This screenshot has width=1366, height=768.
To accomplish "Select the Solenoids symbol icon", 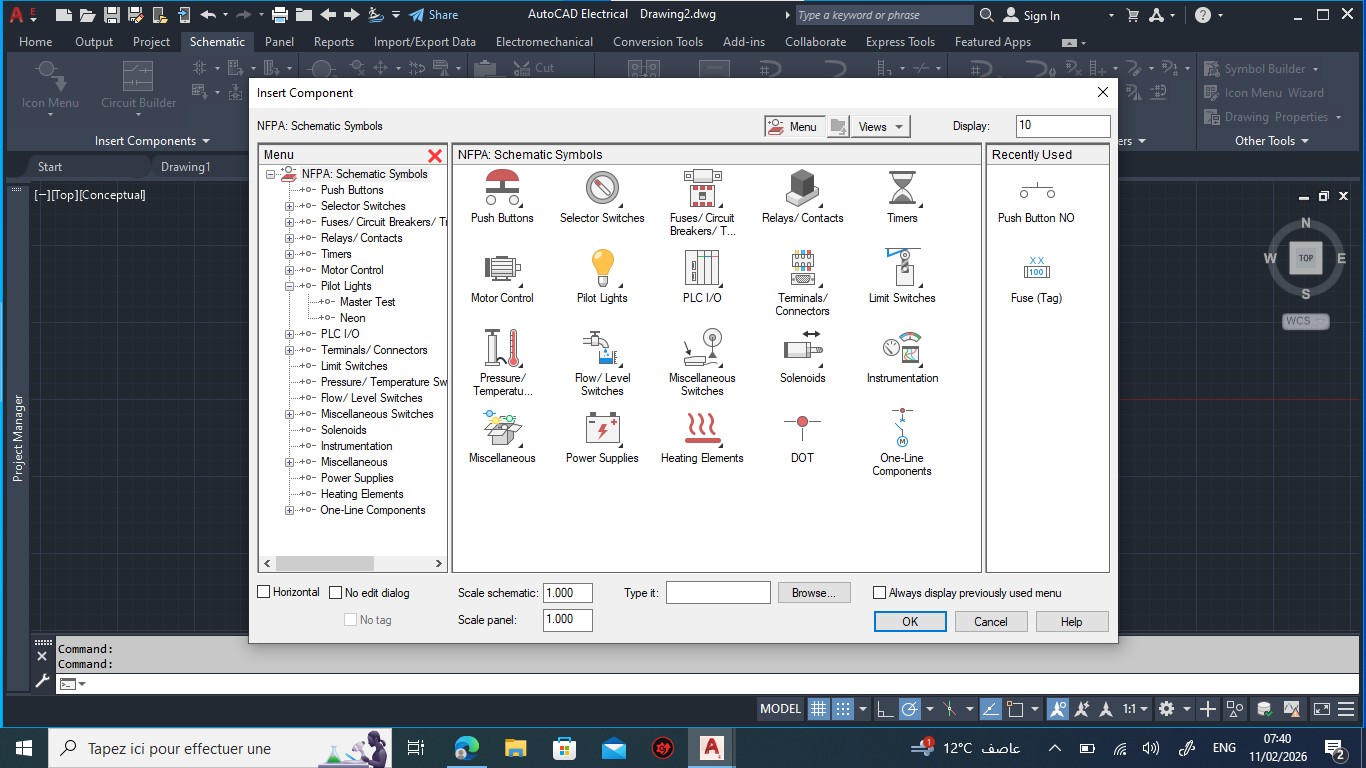I will click(802, 349).
